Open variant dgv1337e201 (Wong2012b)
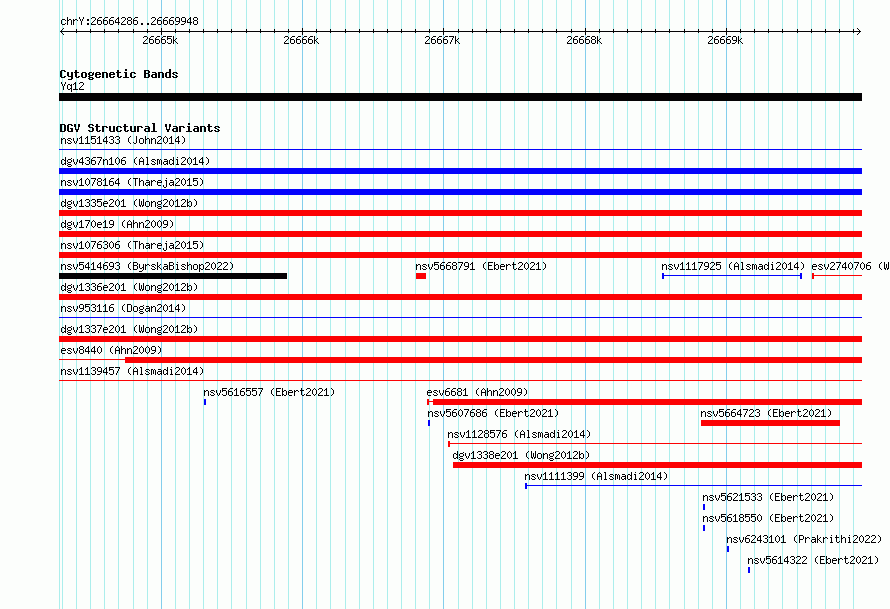This screenshot has width=890, height=609. click(129, 329)
